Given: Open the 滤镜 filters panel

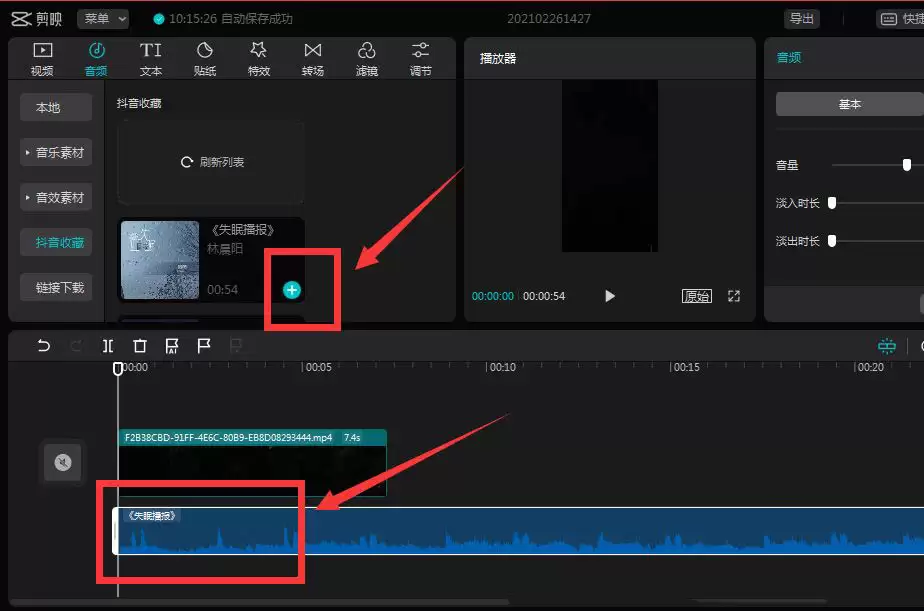Looking at the screenshot, I should point(366,57).
